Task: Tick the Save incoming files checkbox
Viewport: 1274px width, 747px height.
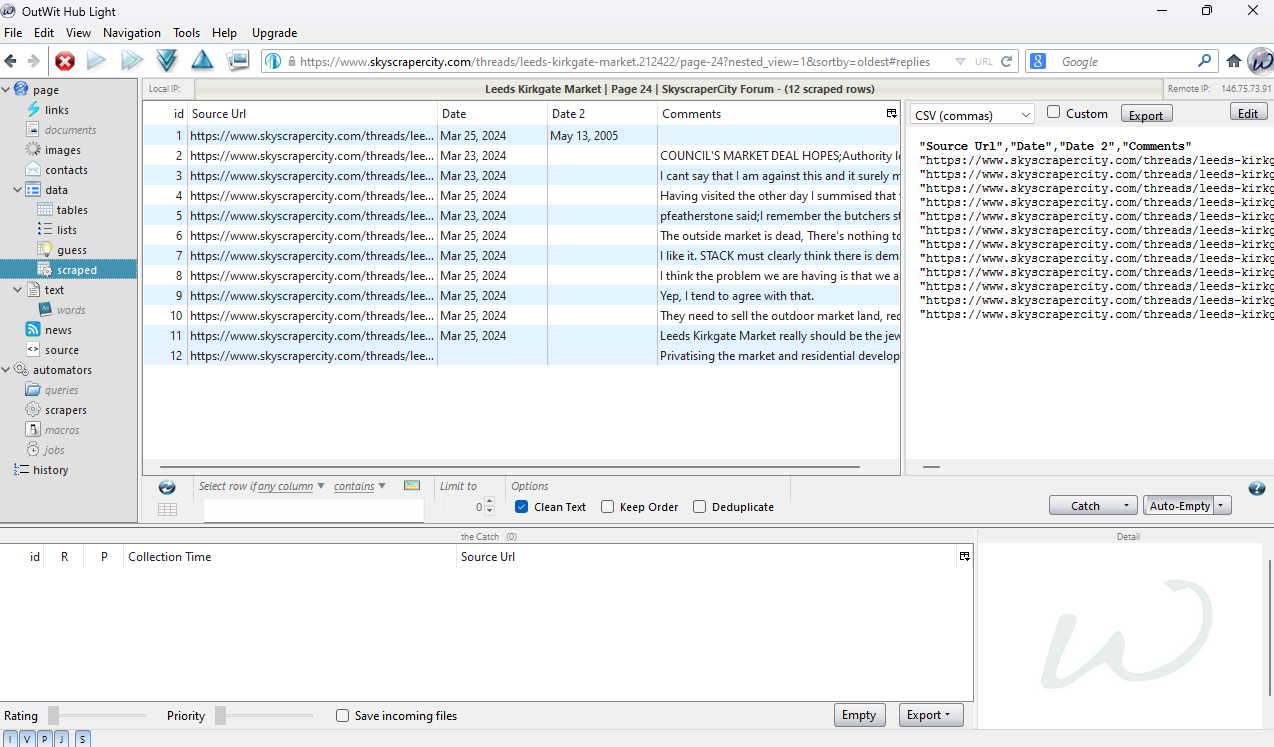Action: pos(343,716)
